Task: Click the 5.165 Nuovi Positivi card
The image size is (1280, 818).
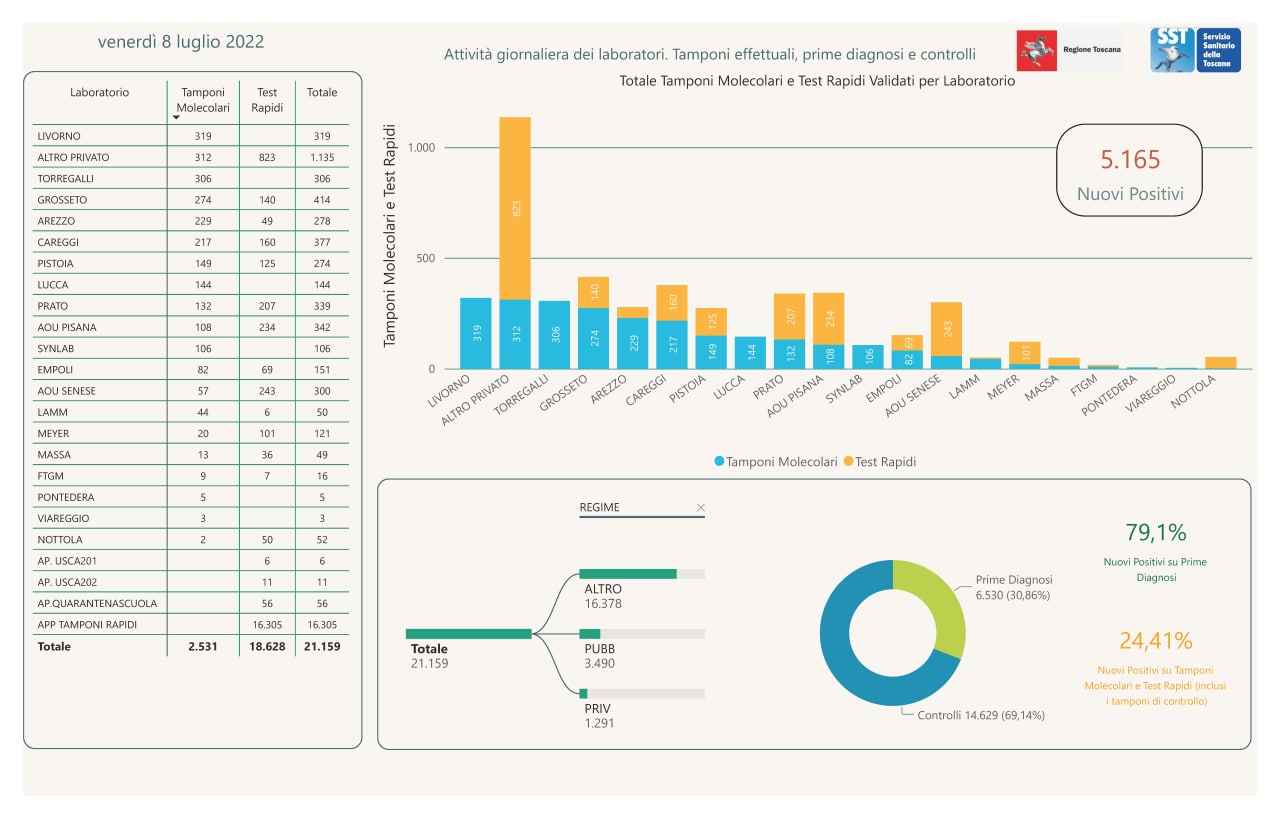Action: [1129, 171]
